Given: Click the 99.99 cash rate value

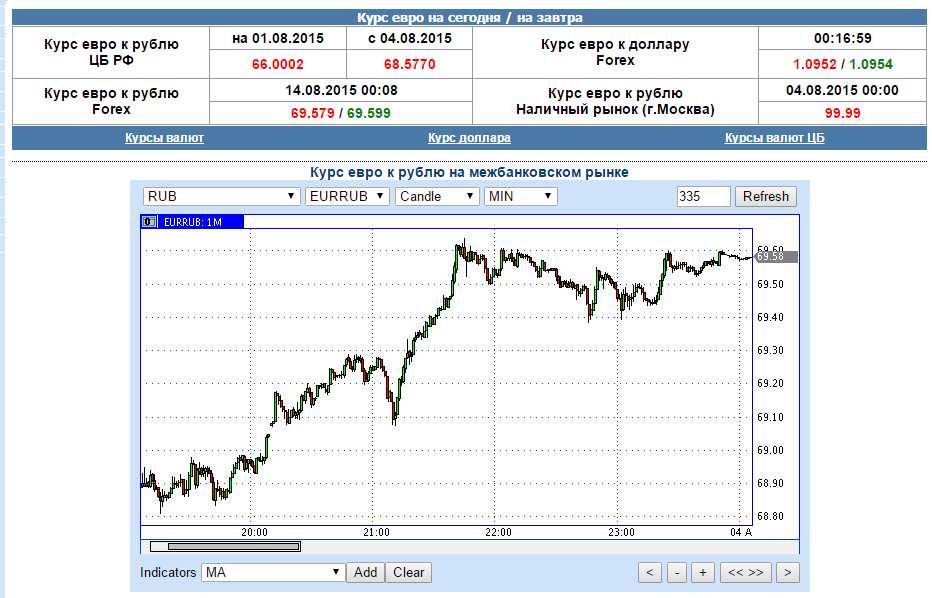Looking at the screenshot, I should [842, 113].
